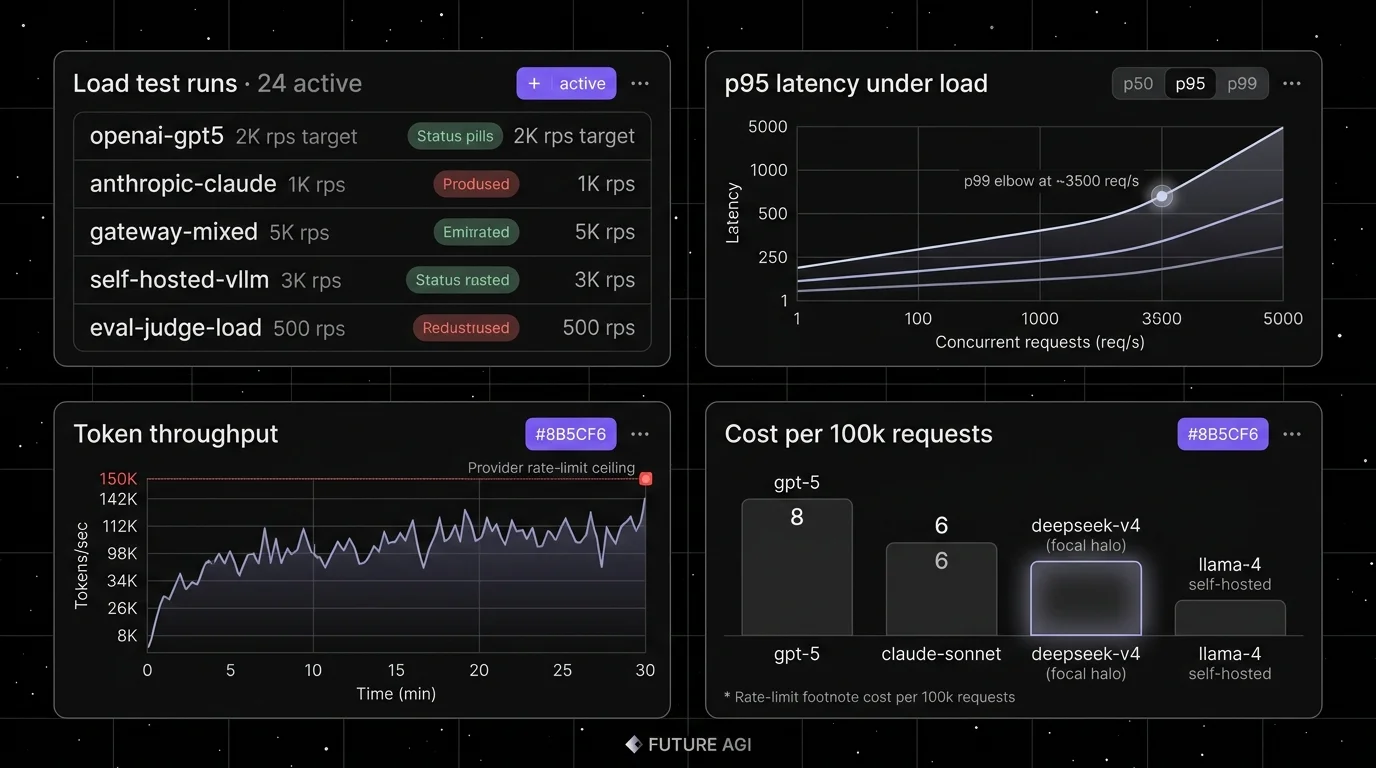Click the '24 active' count text
This screenshot has height=768, width=1376.
coord(310,84)
